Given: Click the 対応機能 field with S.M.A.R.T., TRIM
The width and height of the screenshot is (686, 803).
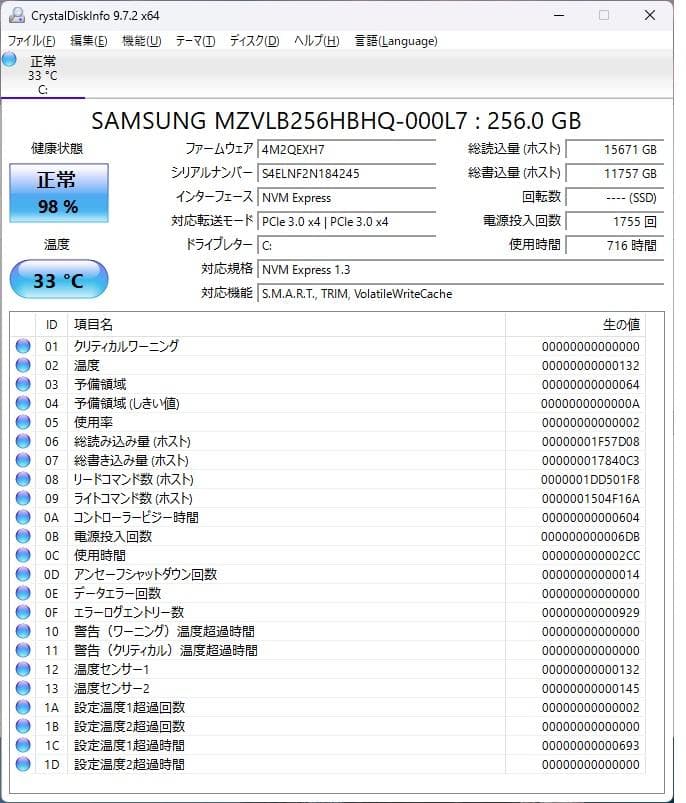Looking at the screenshot, I should 461,294.
